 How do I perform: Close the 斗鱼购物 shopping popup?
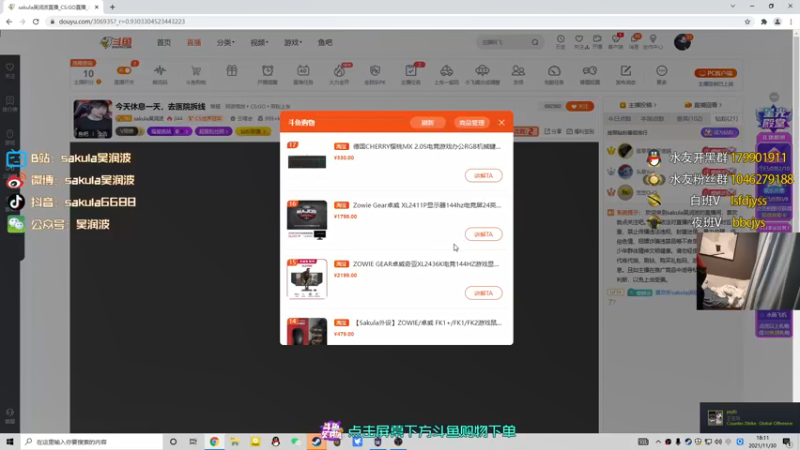502,122
